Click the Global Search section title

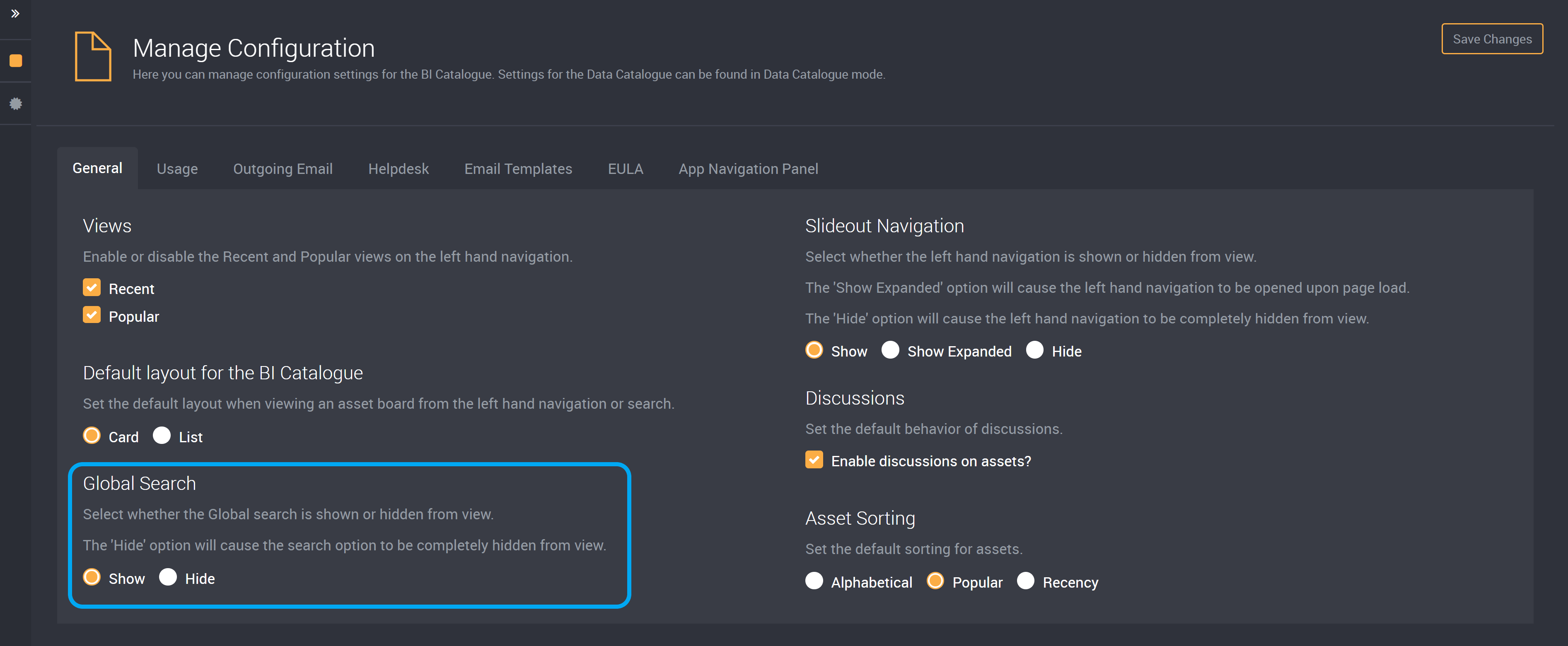click(x=139, y=483)
